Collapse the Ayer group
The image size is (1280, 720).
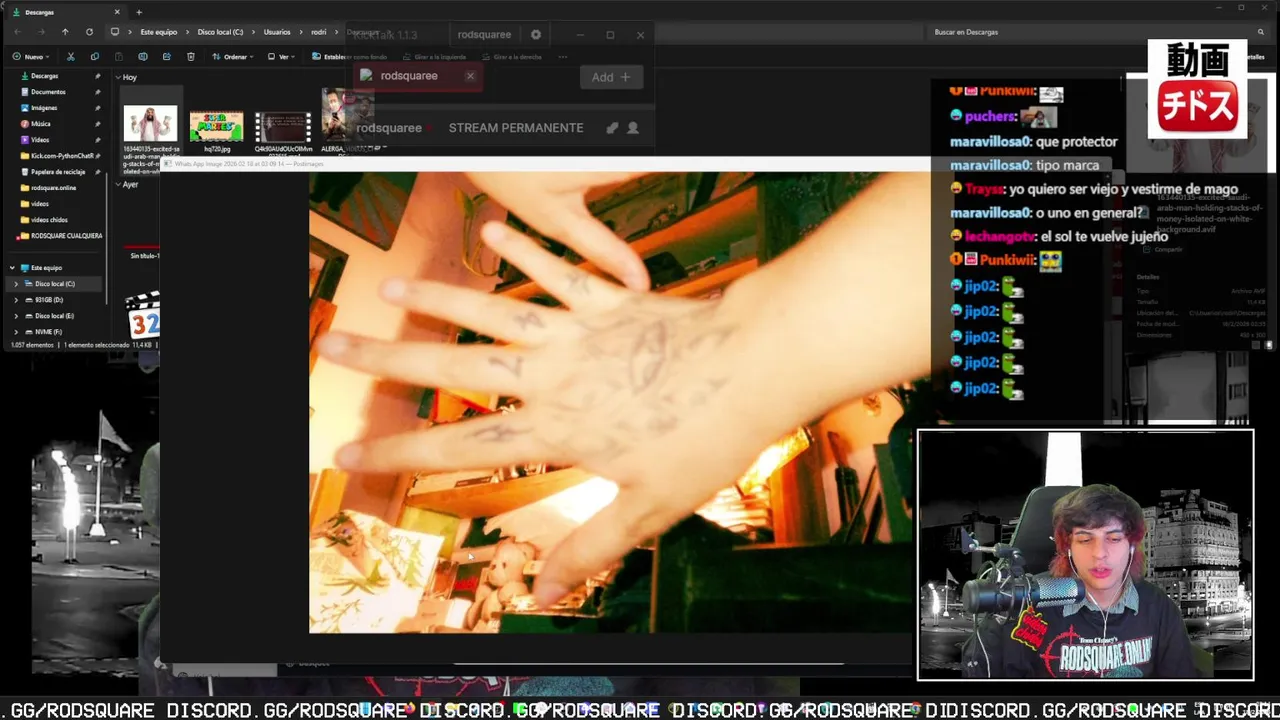[x=118, y=185]
